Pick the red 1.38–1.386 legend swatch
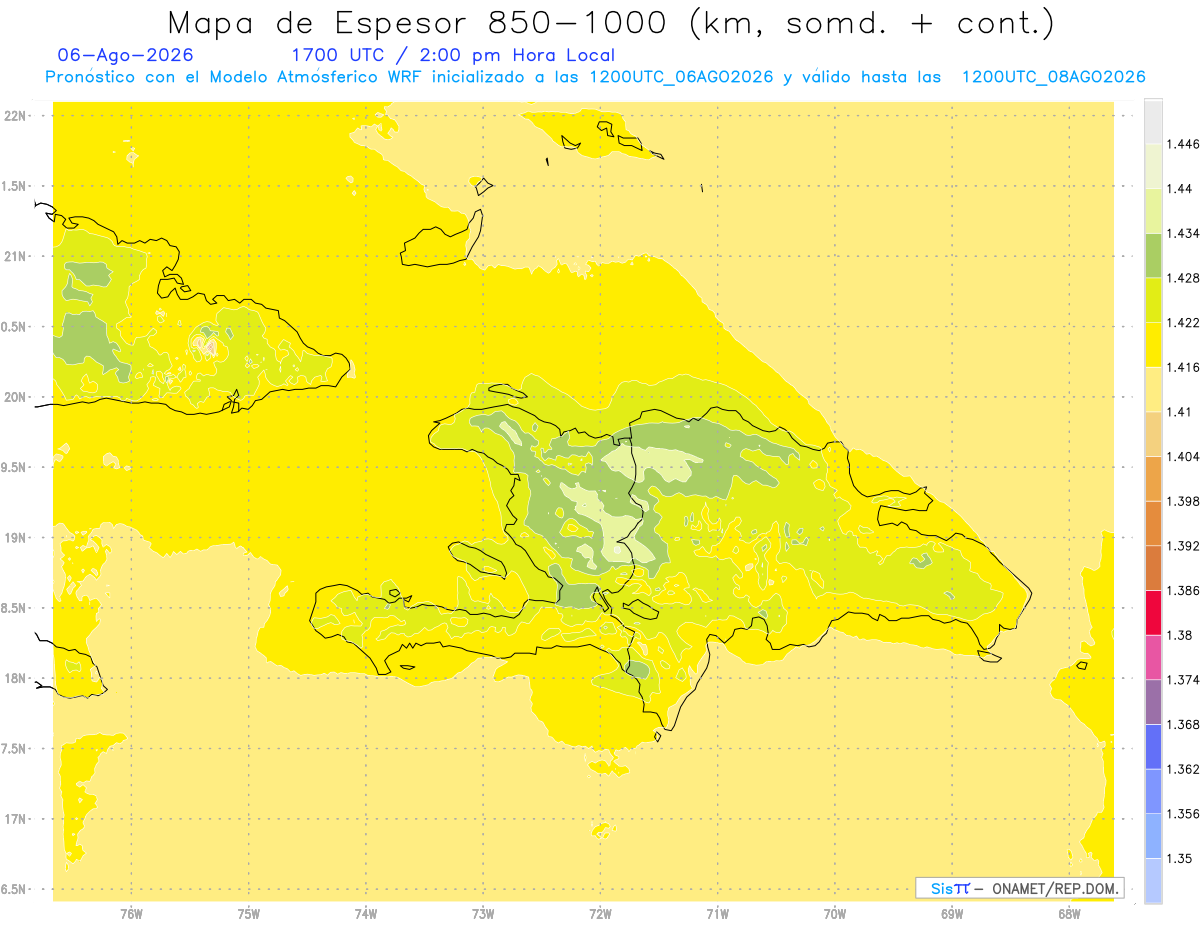 coord(1153,612)
